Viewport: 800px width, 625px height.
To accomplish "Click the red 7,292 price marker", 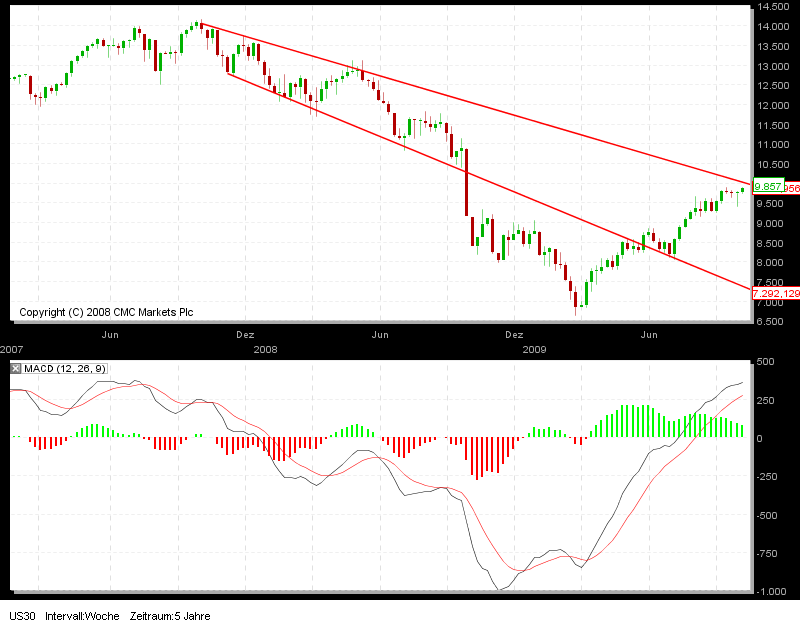I will (x=775, y=292).
